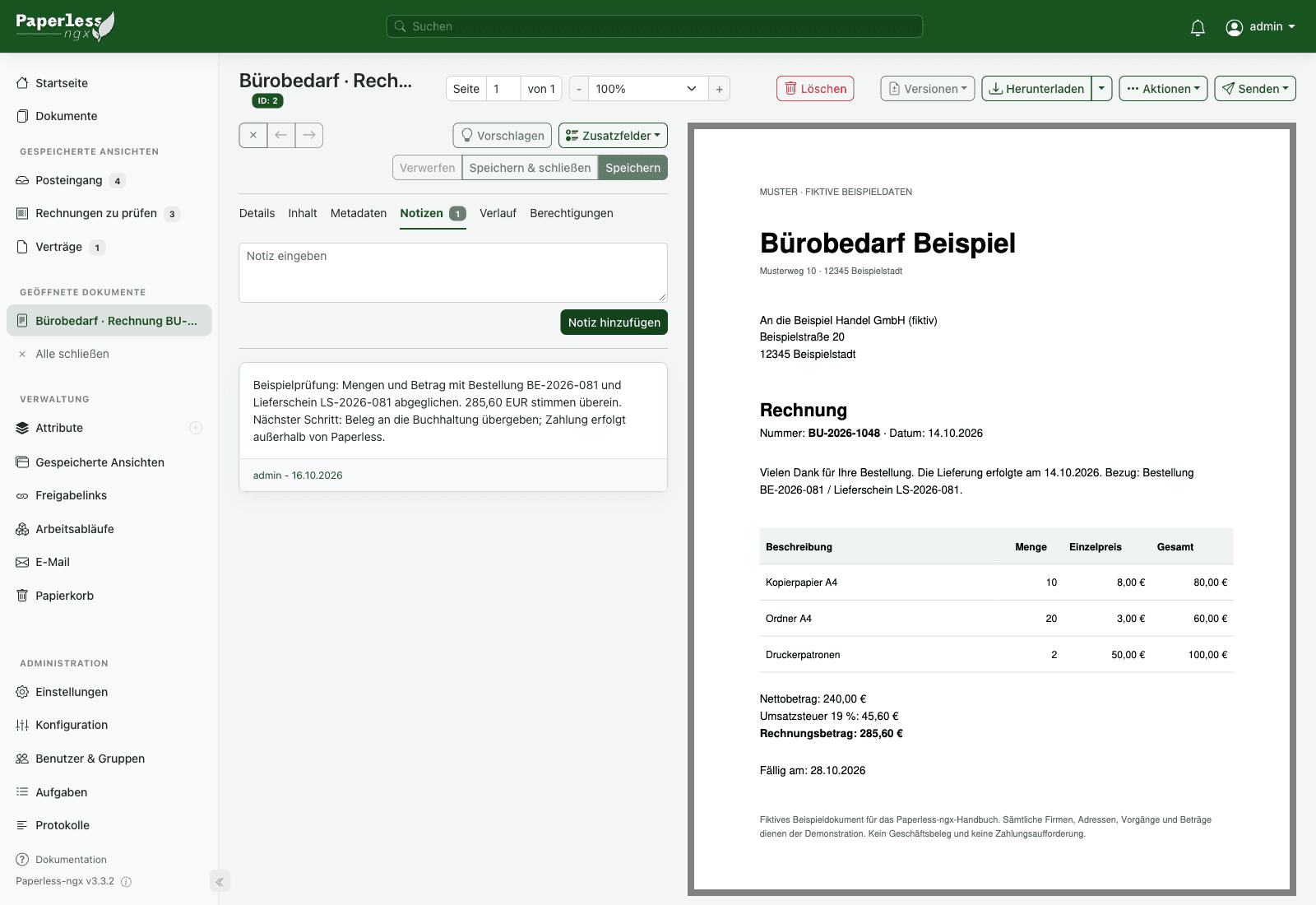Click the Verwerfen button
The image size is (1316, 905).
click(x=428, y=168)
